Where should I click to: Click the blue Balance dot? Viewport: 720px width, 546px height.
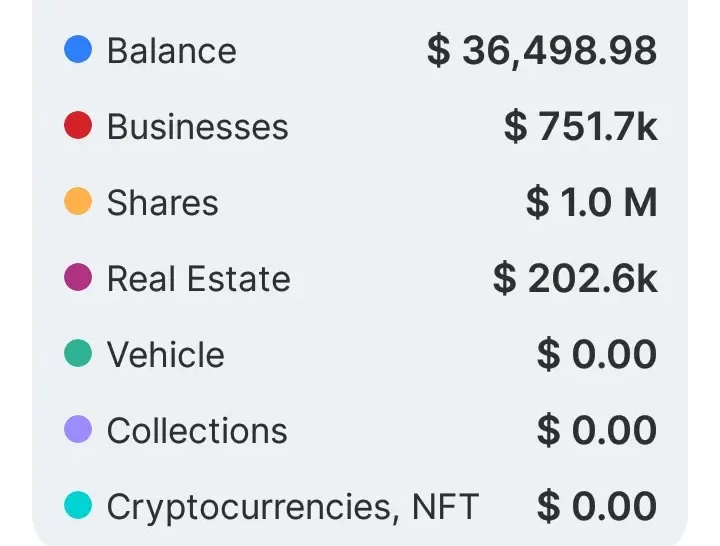78,49
